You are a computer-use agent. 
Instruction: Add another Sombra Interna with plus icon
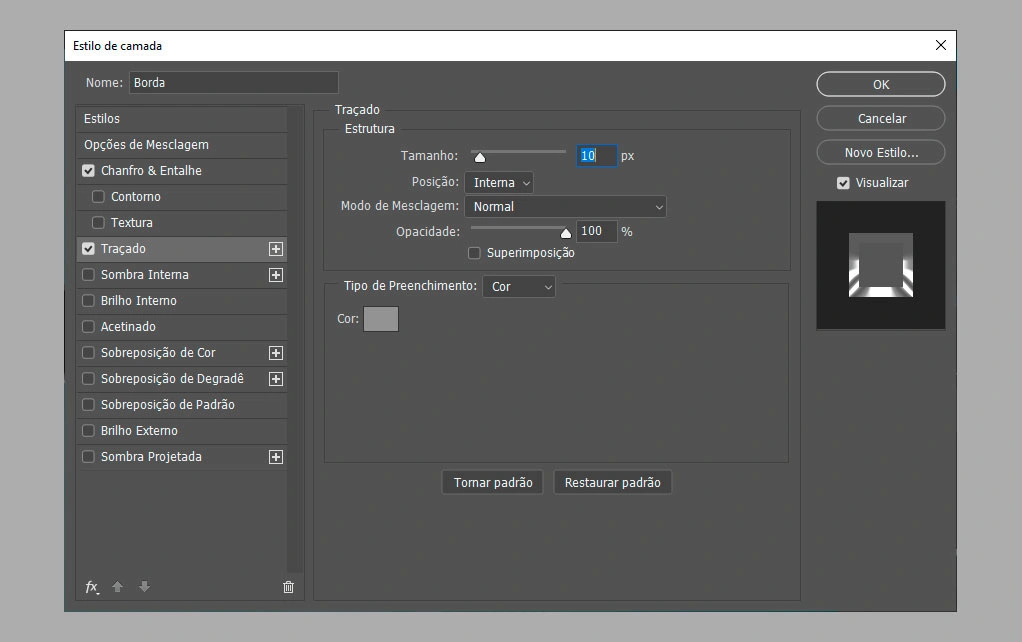[x=276, y=275]
